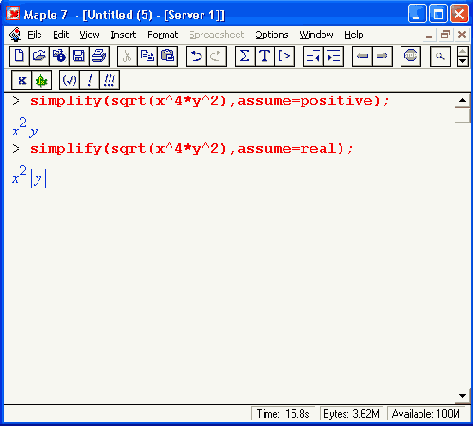The image size is (473, 426).
Task: Undo last operation with curved arrow icon
Action: pos(196,56)
